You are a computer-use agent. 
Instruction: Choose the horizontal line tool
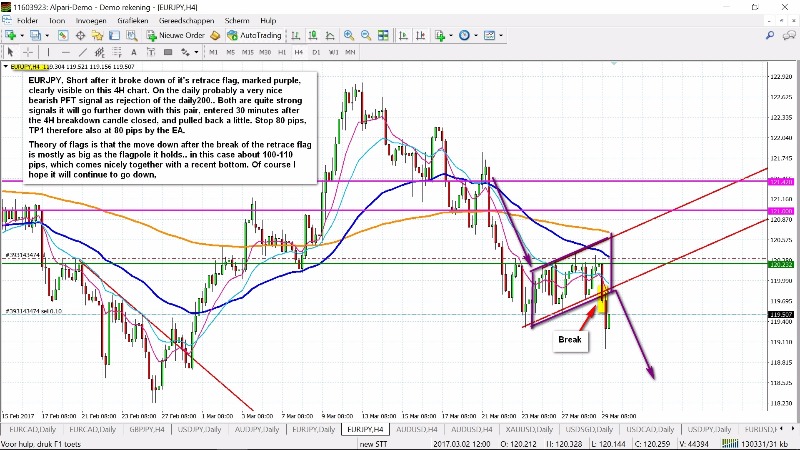point(66,52)
